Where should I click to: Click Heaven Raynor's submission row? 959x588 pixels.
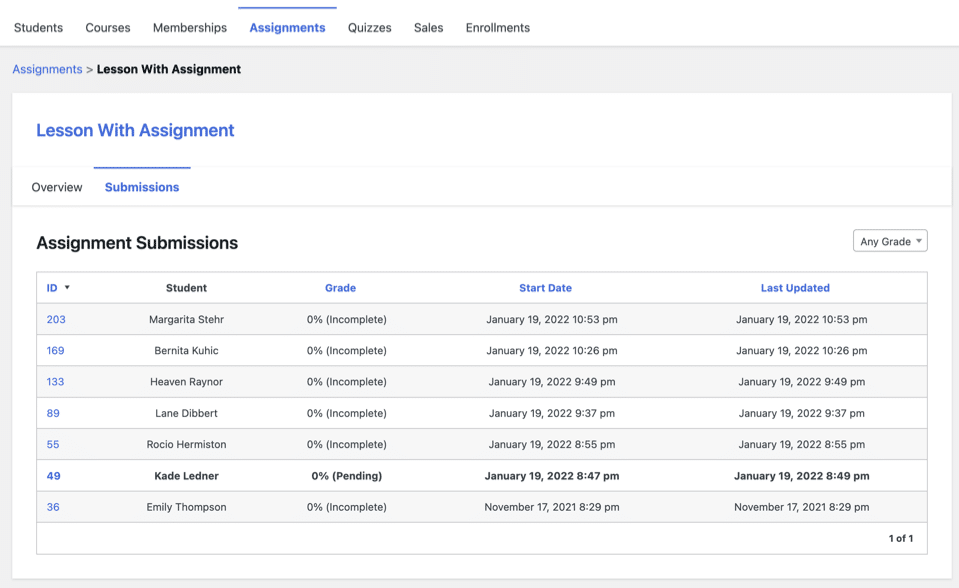click(186, 382)
